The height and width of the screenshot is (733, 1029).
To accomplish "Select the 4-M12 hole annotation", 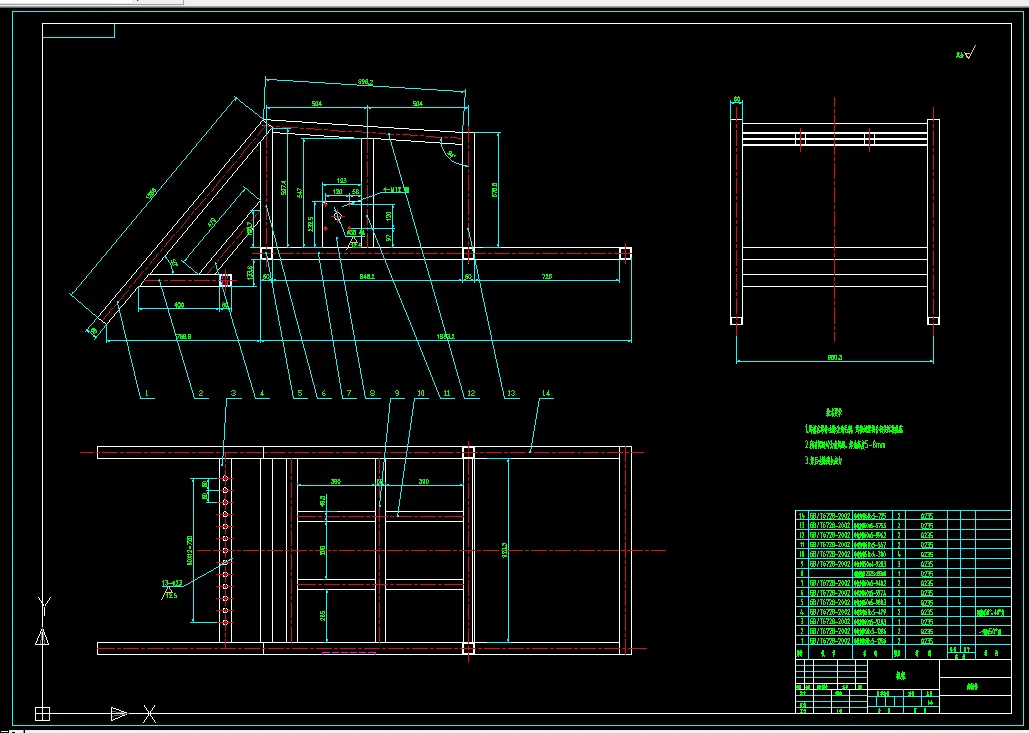I will [x=396, y=190].
